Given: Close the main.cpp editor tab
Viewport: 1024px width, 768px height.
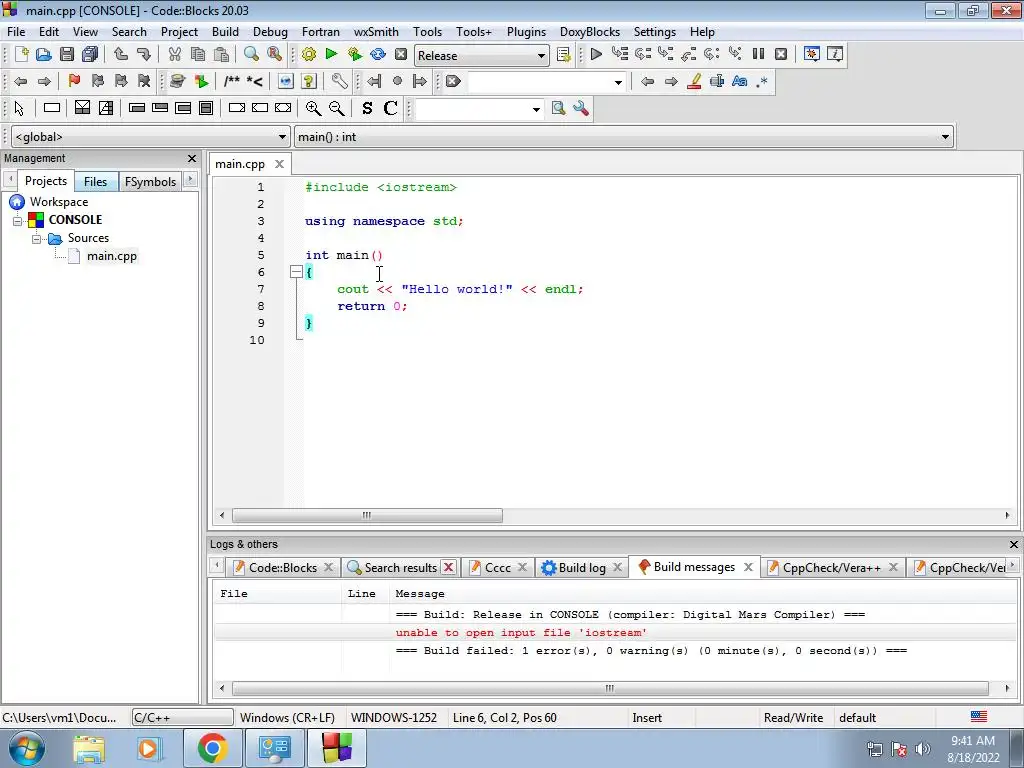Looking at the screenshot, I should [279, 164].
